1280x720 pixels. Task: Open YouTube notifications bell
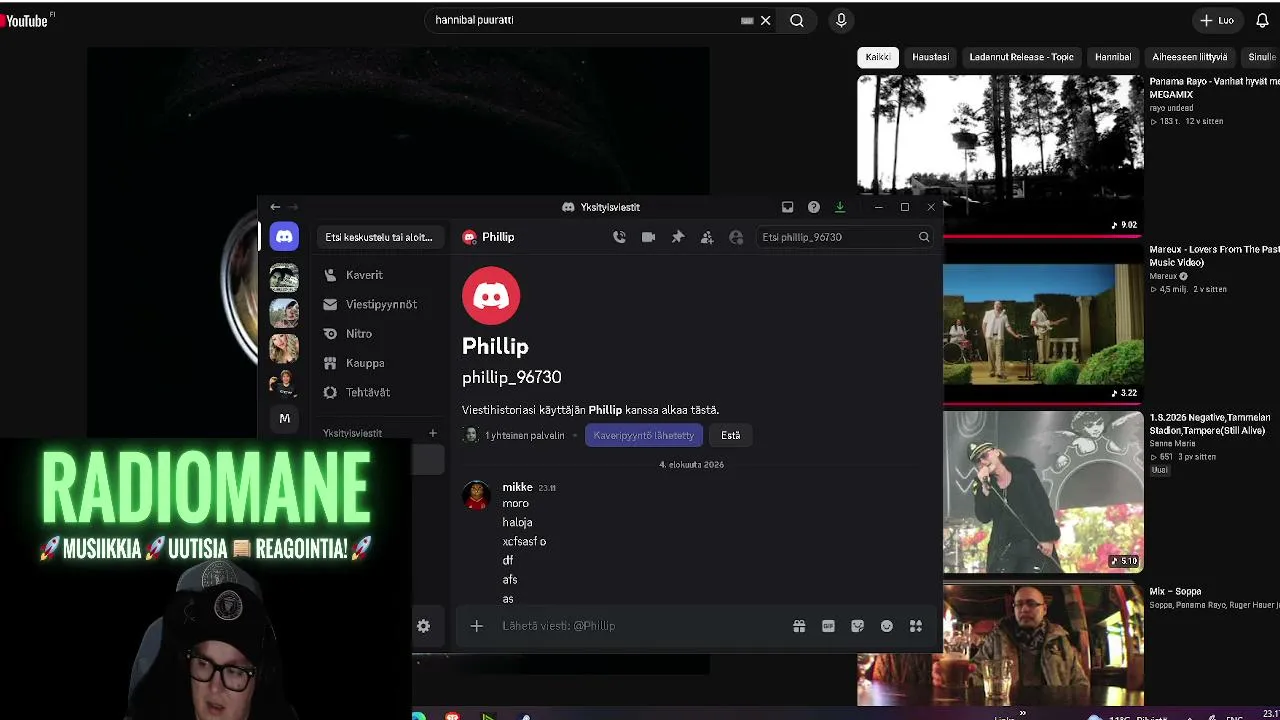click(1262, 20)
